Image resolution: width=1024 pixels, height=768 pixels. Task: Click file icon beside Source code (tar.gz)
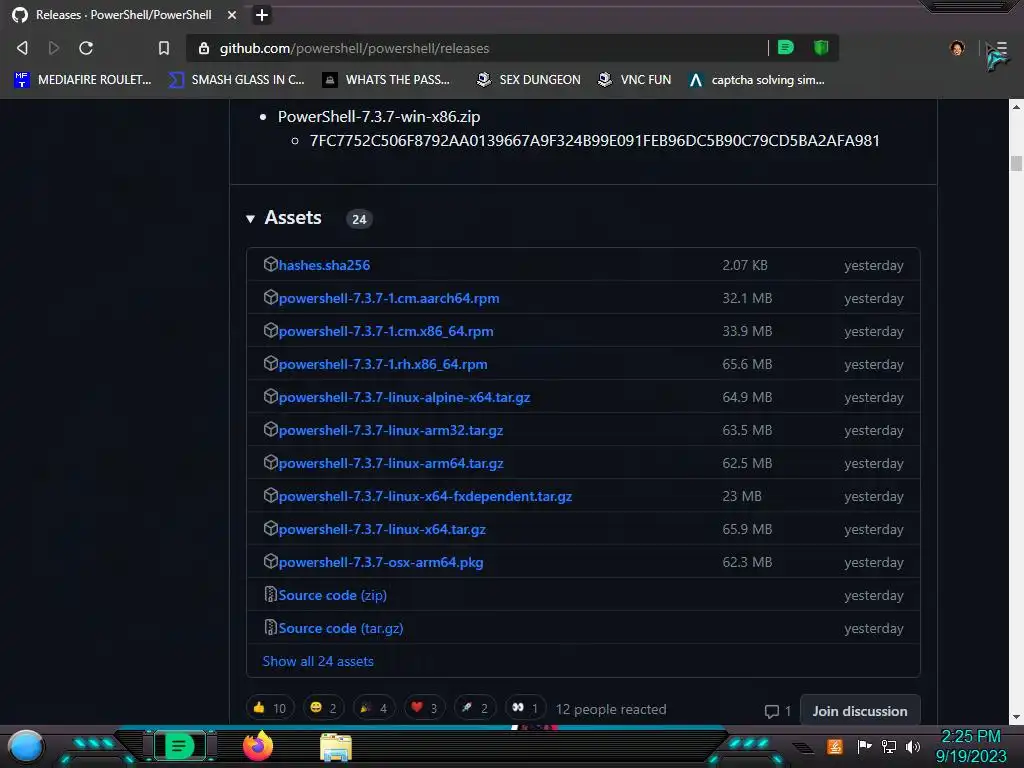pyautogui.click(x=270, y=627)
